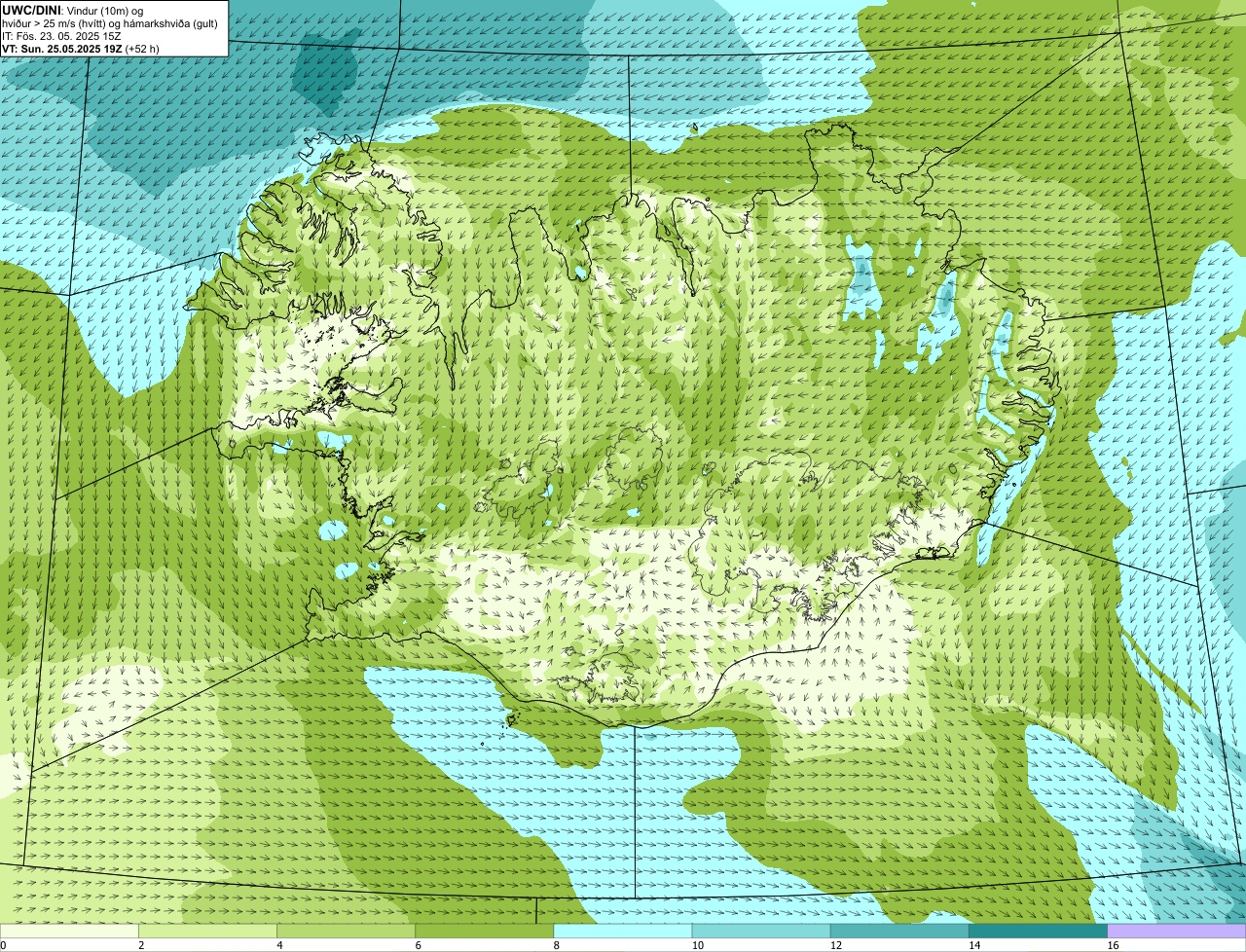Click the scale label '10'
1246x952 pixels.
coord(698,945)
